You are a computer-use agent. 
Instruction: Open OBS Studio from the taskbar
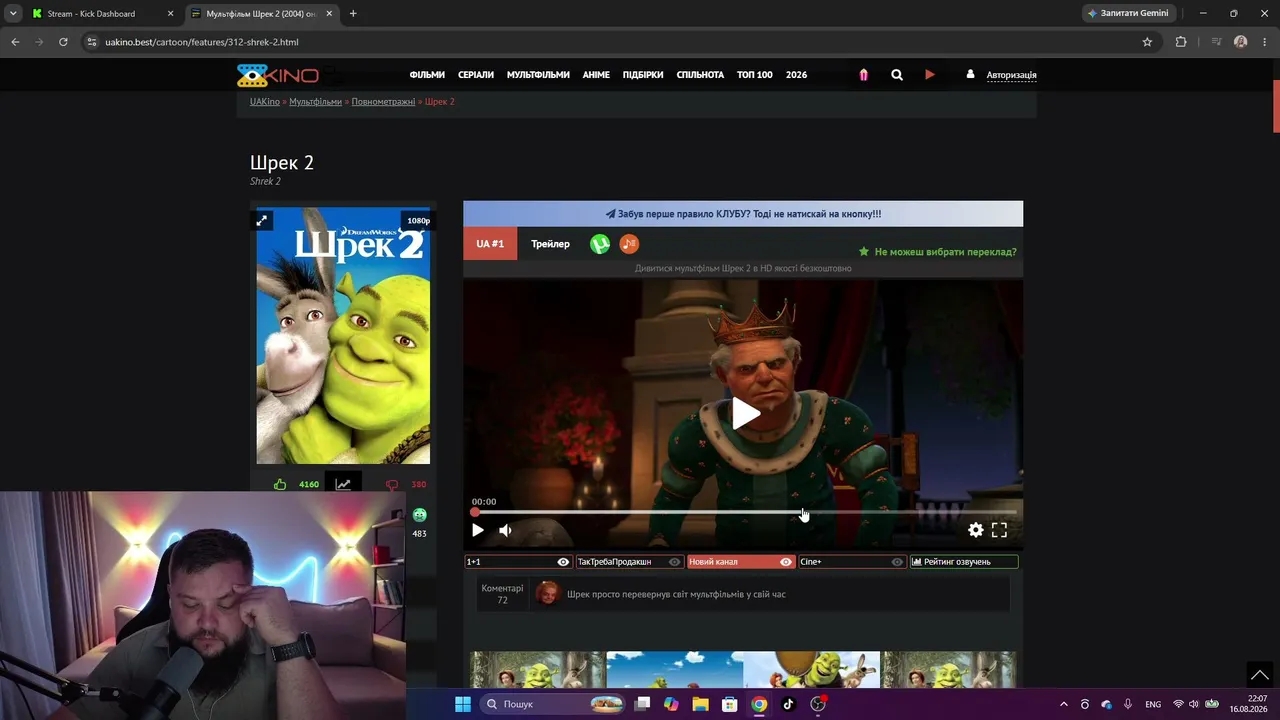[x=818, y=704]
